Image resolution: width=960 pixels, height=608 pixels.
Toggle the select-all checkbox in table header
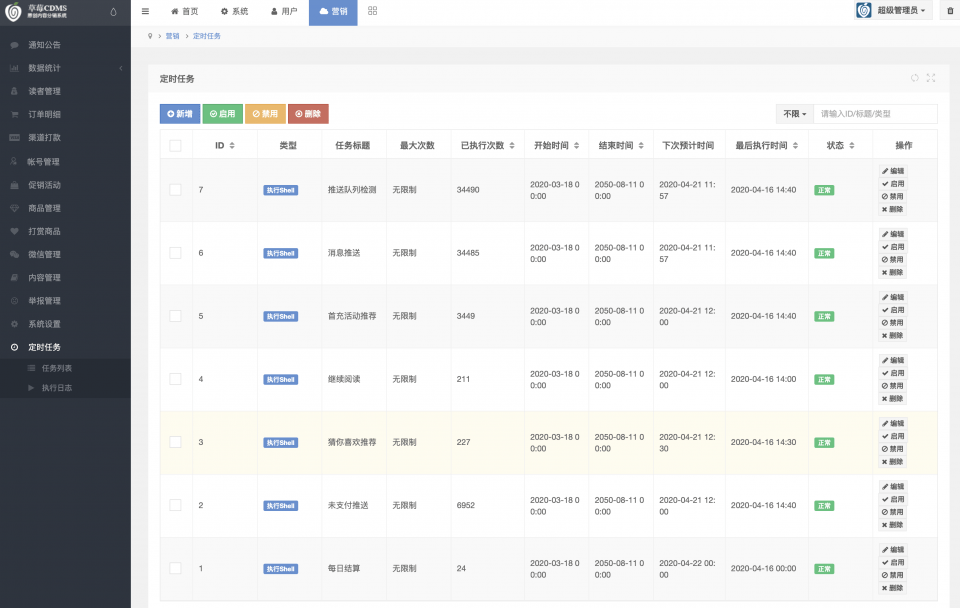point(175,145)
